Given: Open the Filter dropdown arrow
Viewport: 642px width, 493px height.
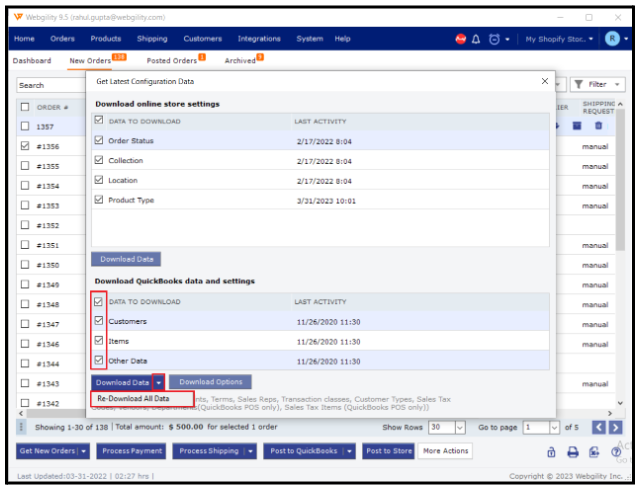Looking at the screenshot, I should (x=617, y=84).
